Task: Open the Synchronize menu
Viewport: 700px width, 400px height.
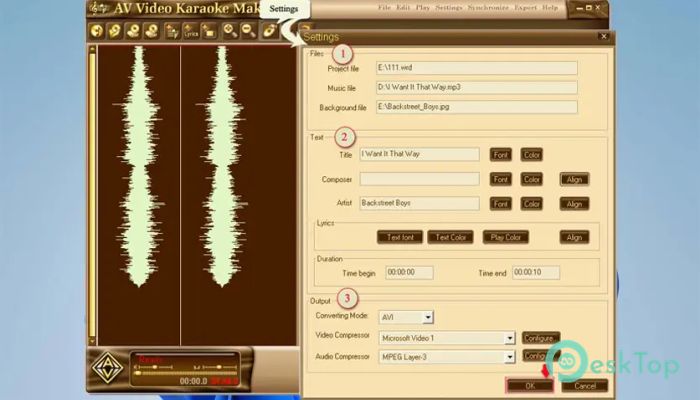Action: point(488,8)
